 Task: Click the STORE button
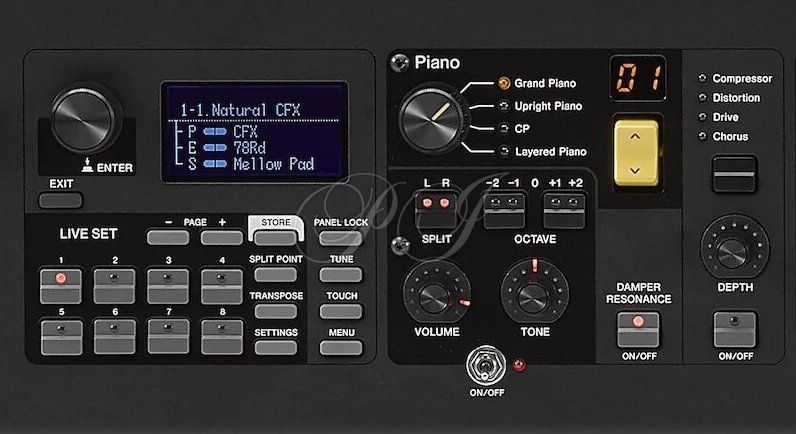point(276,238)
